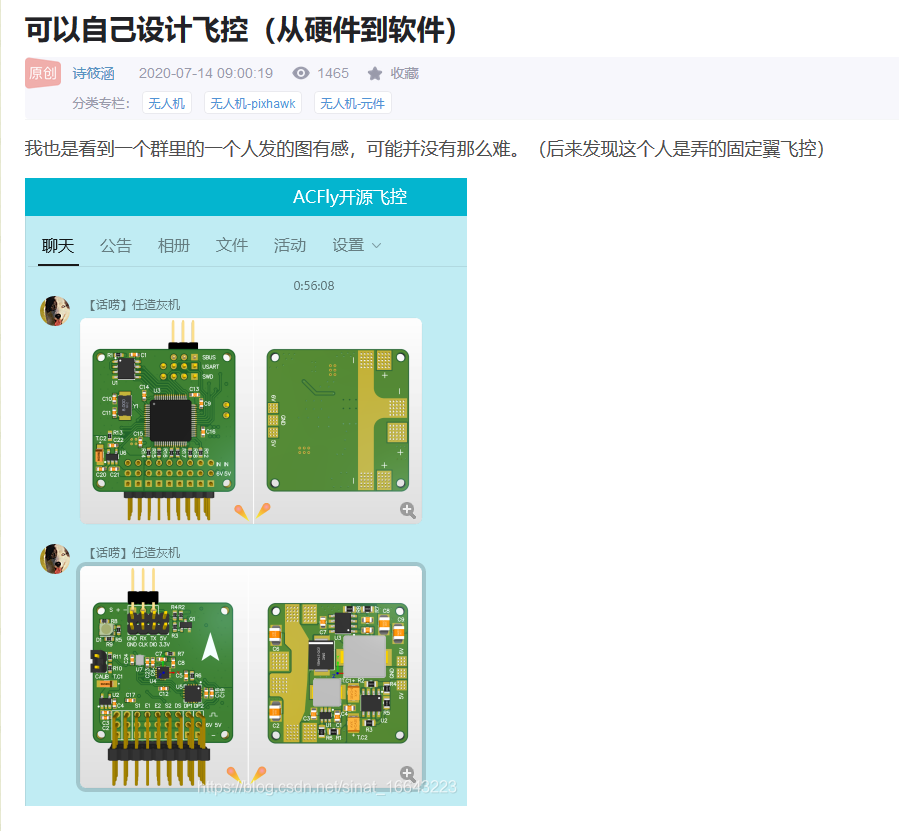The image size is (899, 831).
Task: Click sender name above first image
Action: pyautogui.click(x=133, y=305)
